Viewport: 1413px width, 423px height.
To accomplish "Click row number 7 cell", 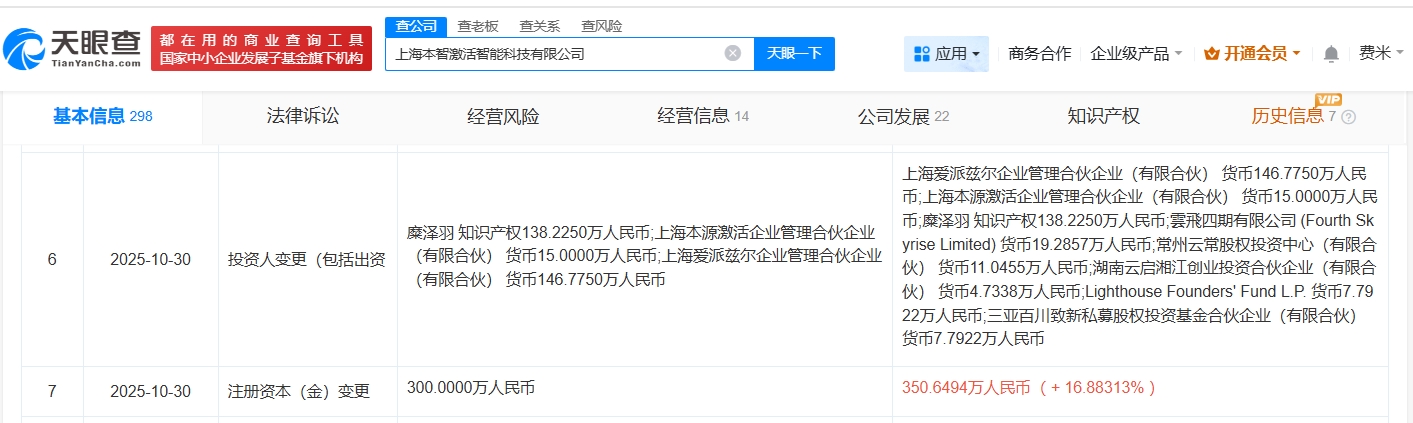I will [x=52, y=391].
